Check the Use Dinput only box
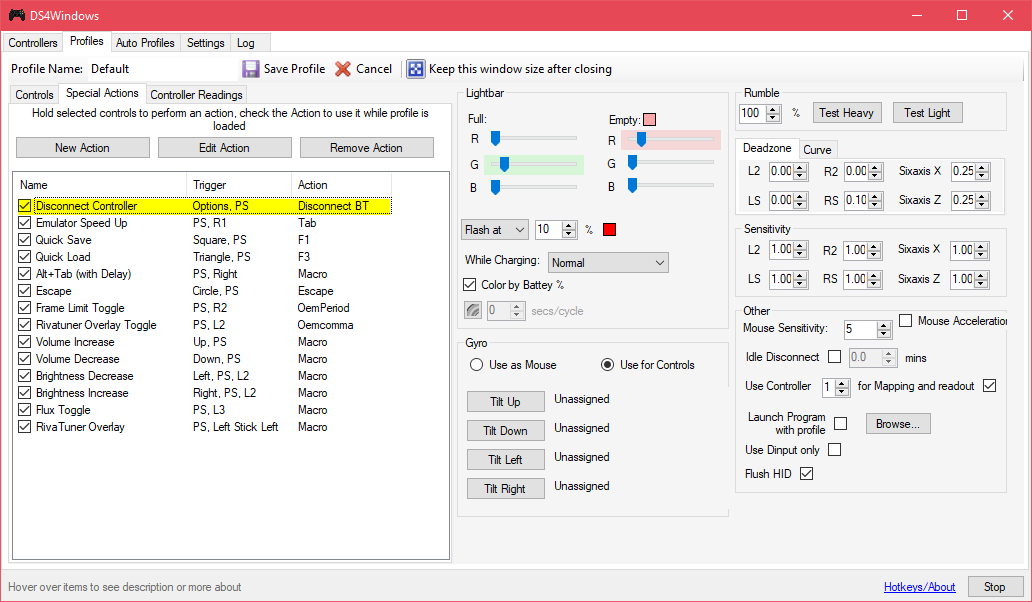The width and height of the screenshot is (1032, 602). pyautogui.click(x=835, y=450)
